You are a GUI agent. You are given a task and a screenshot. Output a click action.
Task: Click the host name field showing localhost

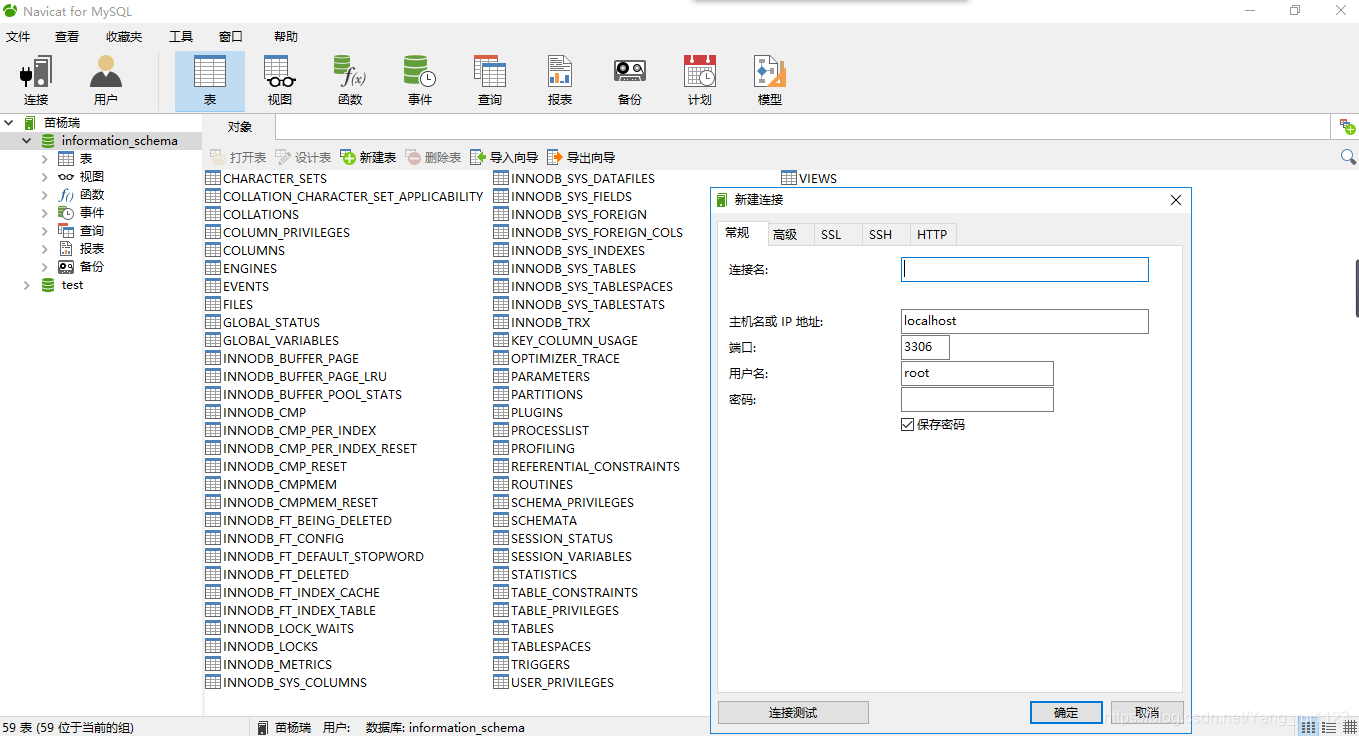1025,321
